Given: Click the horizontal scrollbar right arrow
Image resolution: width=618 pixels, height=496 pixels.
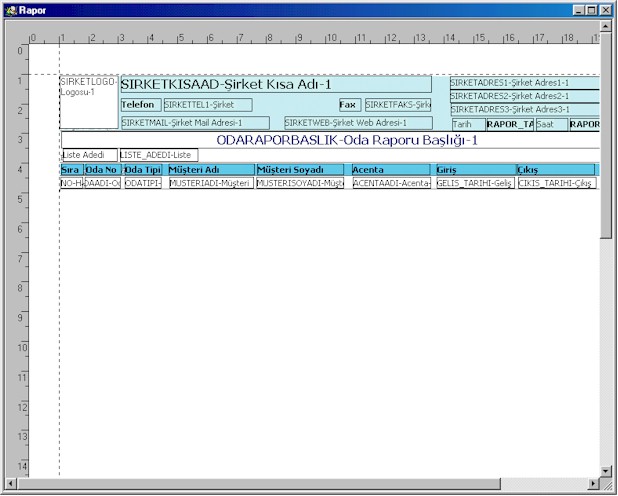Looking at the screenshot, I should 593,485.
